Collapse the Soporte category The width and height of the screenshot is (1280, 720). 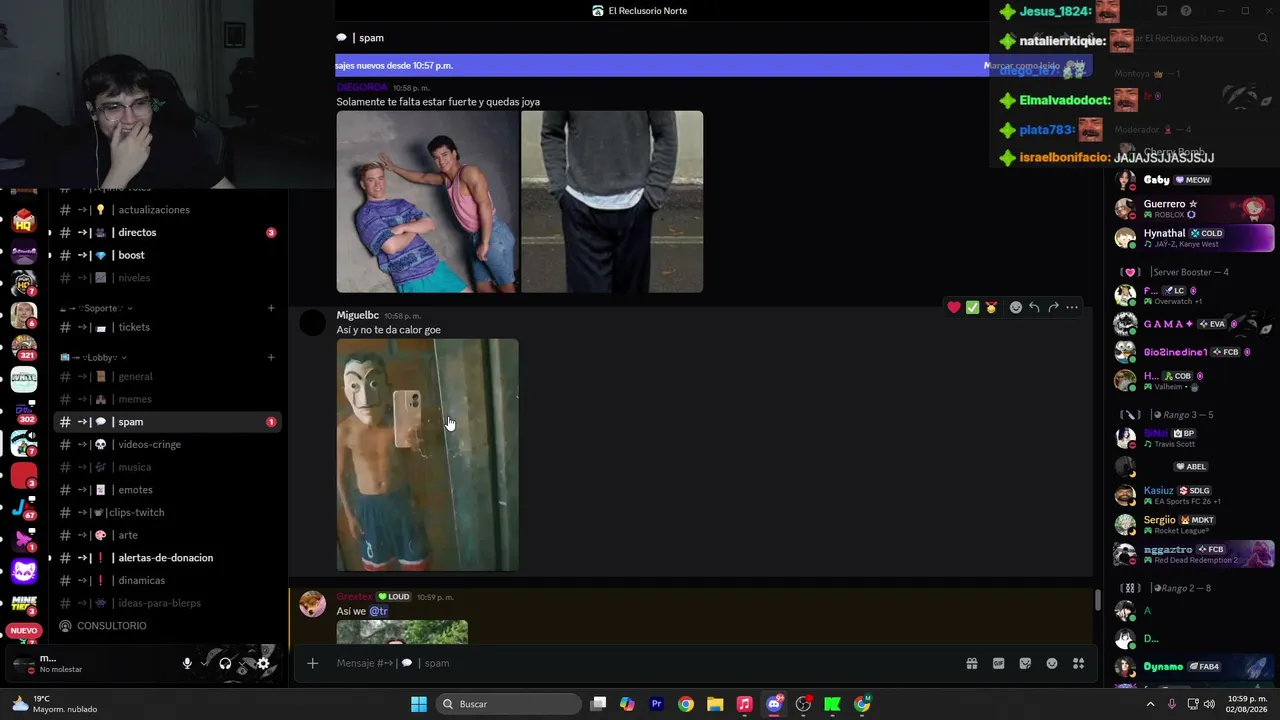97,308
